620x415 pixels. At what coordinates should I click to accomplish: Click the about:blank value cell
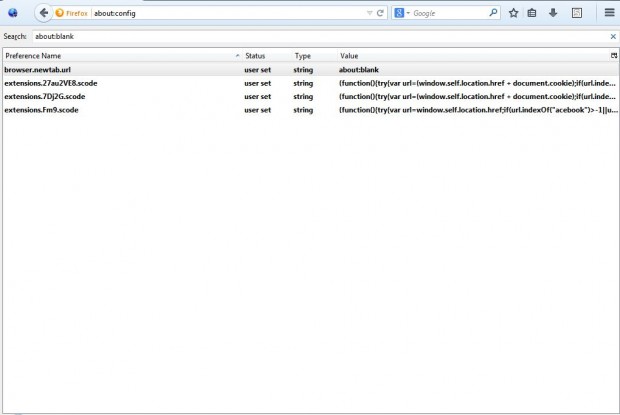[x=359, y=70]
